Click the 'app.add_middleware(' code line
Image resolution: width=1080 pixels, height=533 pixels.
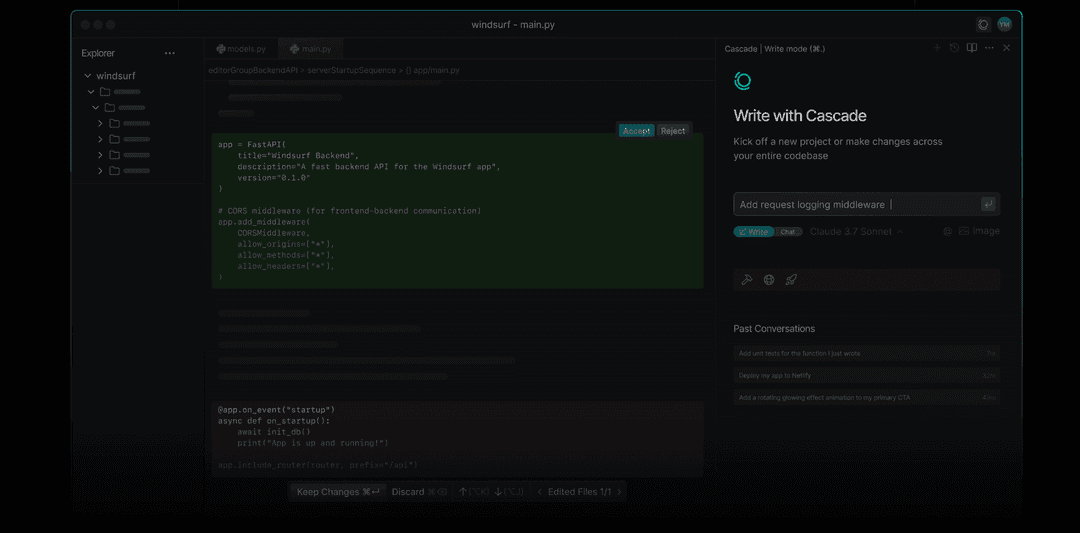264,222
